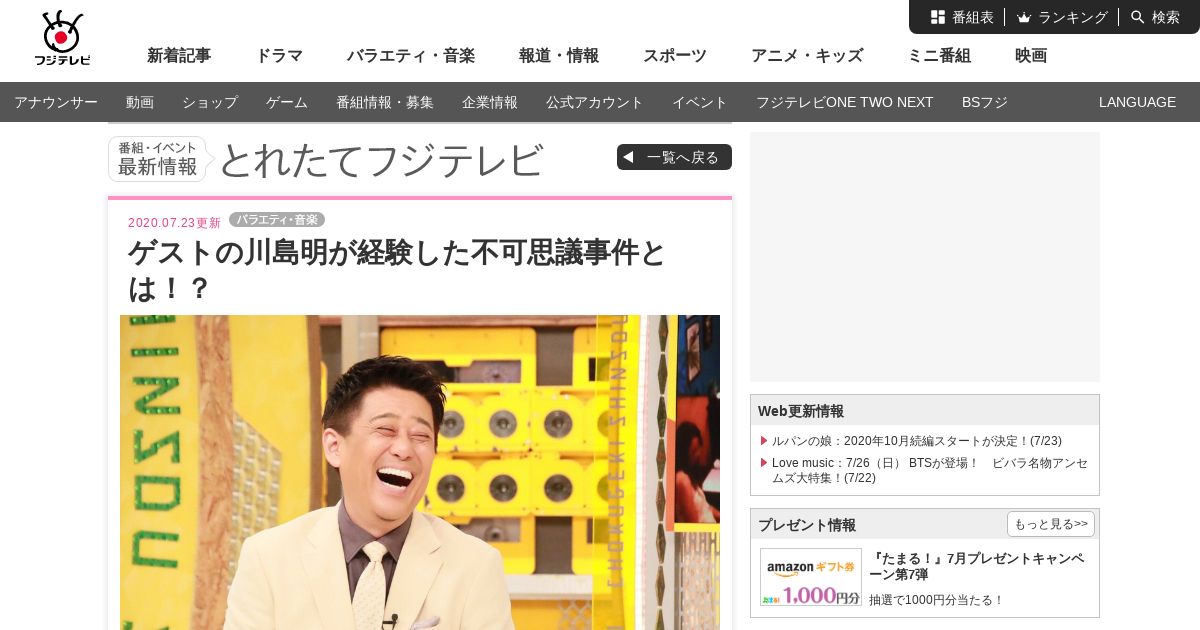Click とれたてフジテレビ heading

pyautogui.click(x=381, y=160)
